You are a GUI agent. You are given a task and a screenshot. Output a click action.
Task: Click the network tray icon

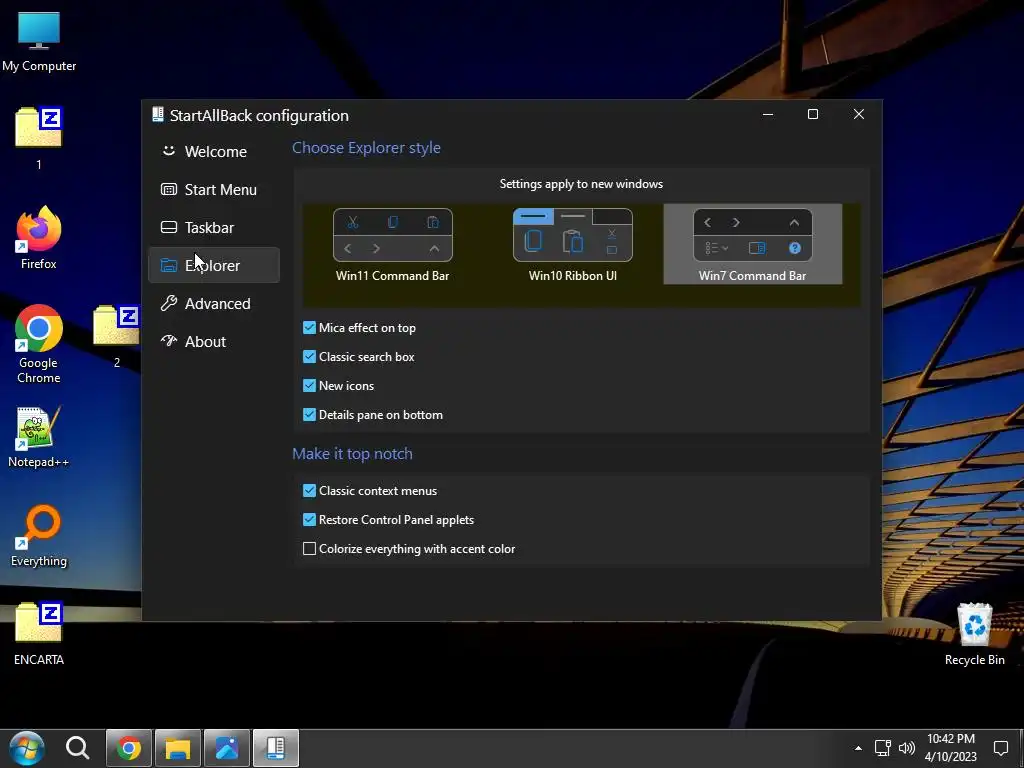tap(882, 748)
